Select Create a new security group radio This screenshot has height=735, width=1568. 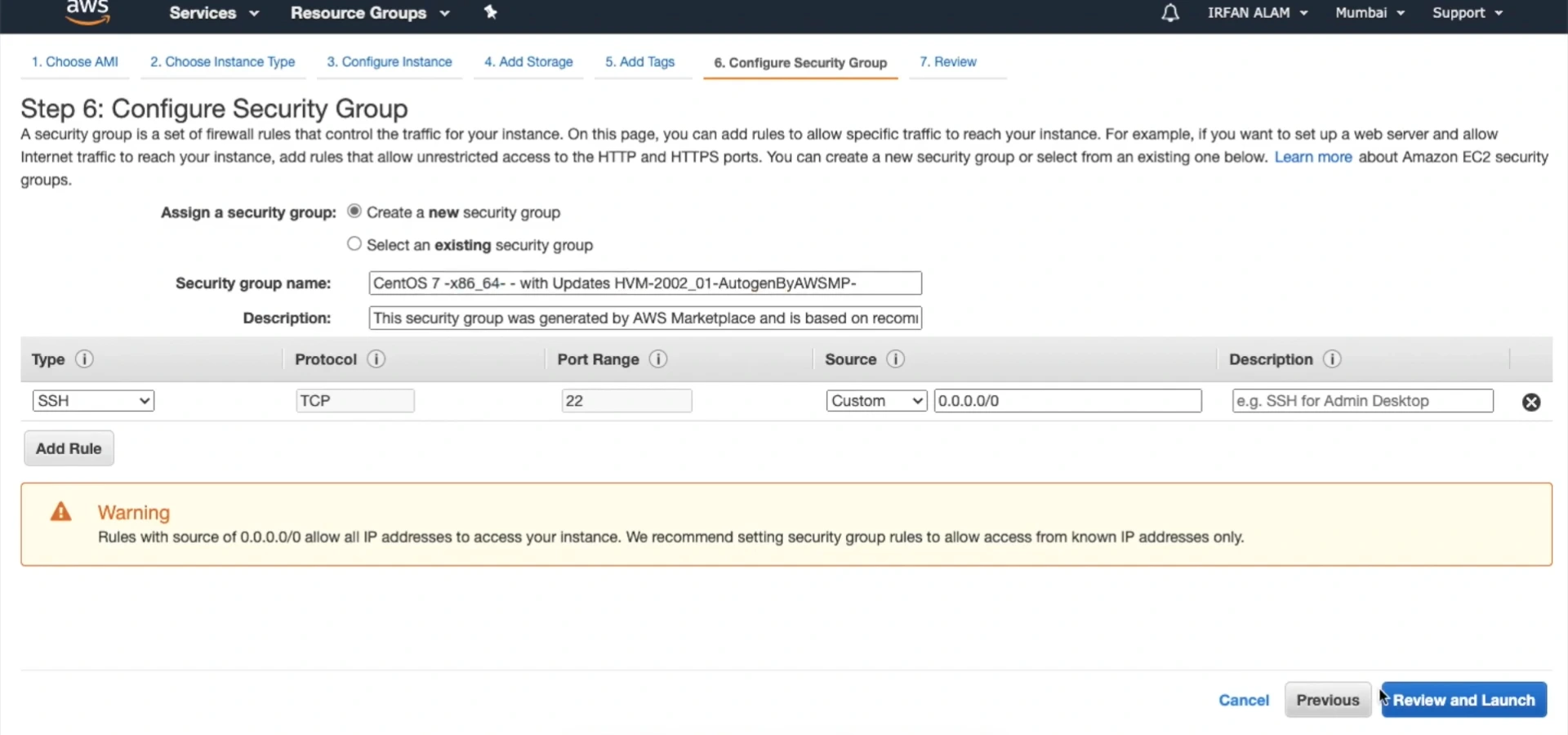coord(354,211)
